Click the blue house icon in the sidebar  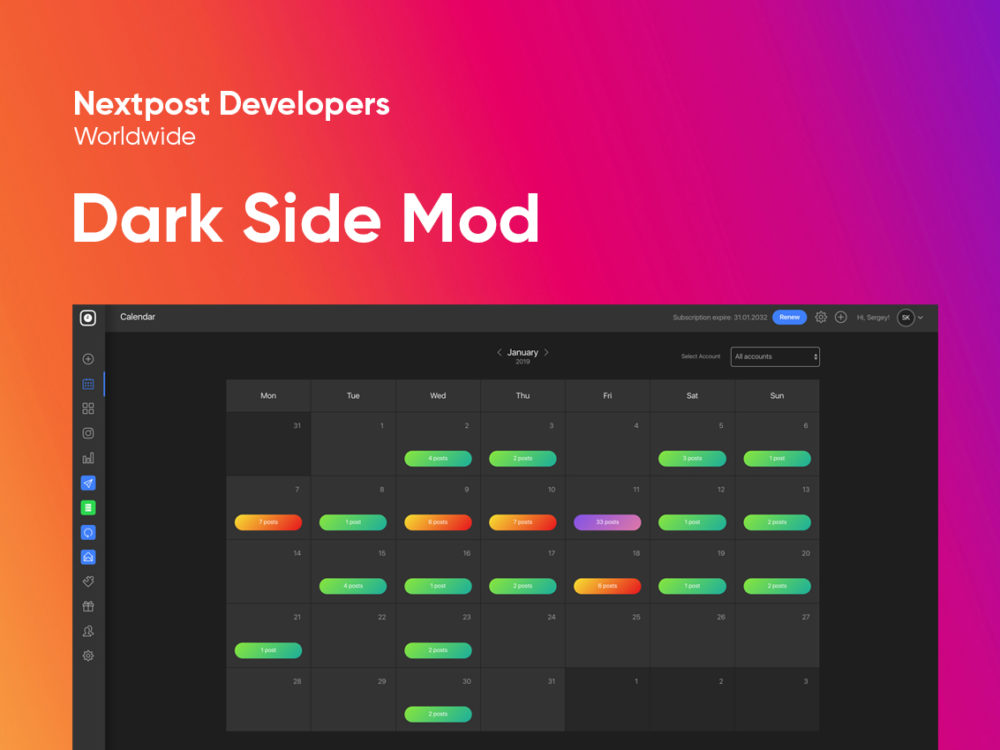tap(88, 557)
